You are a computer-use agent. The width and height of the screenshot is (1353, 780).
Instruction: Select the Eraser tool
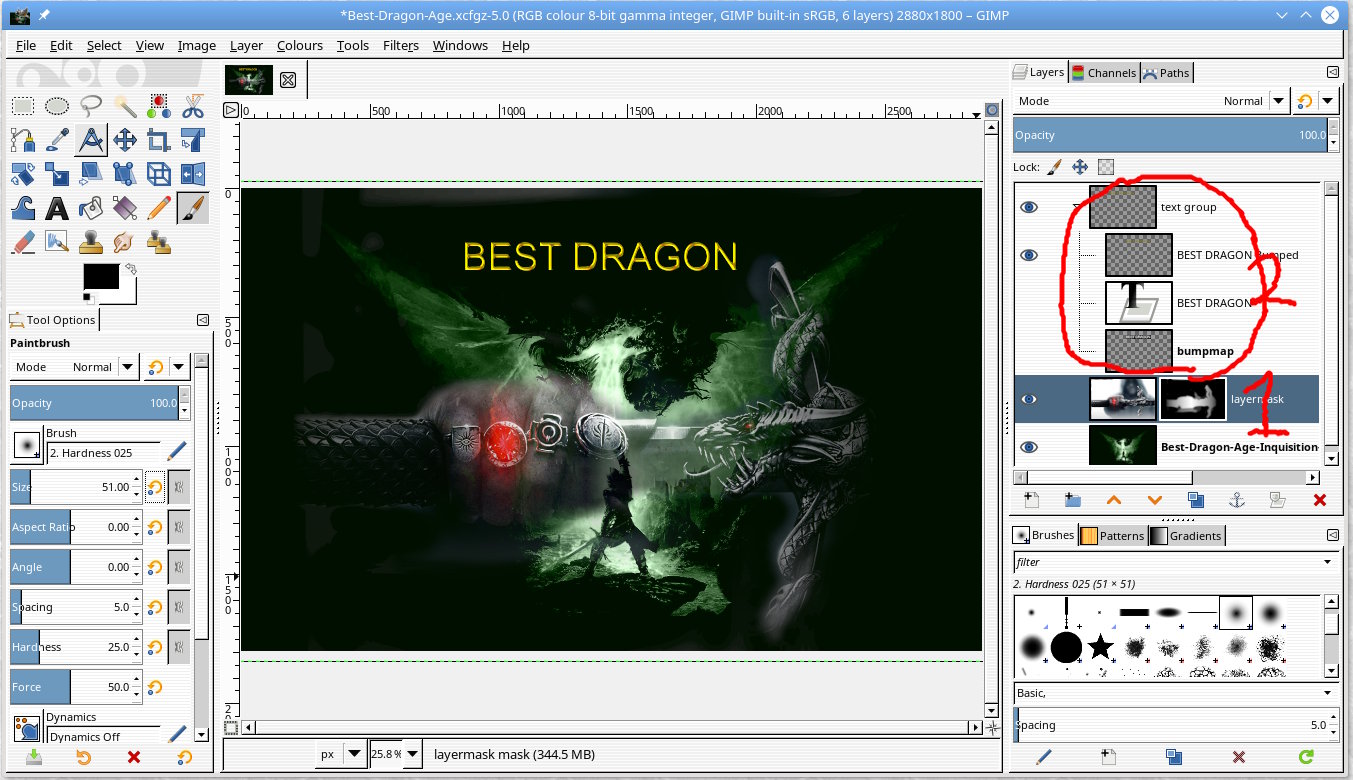23,241
